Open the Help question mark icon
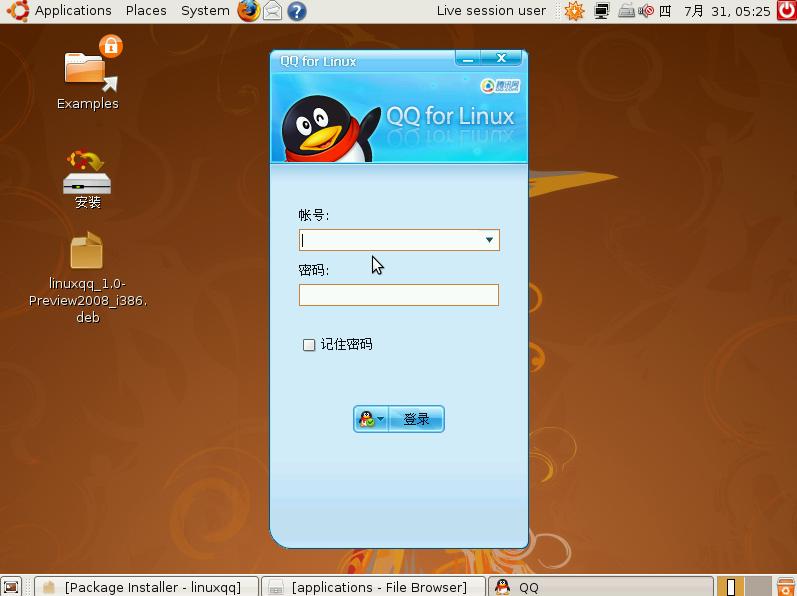 [296, 11]
